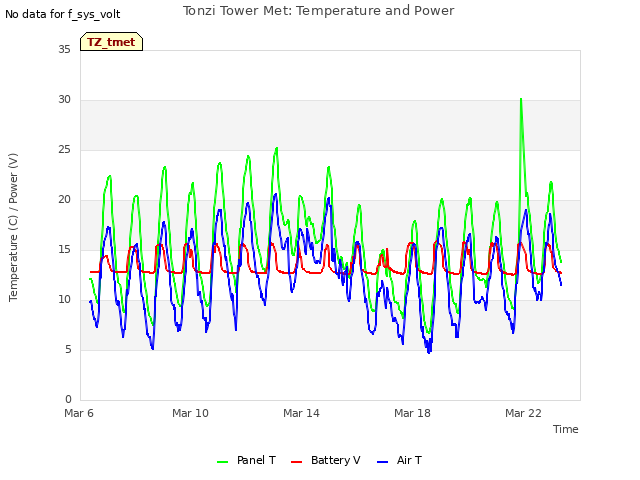Click the 0 y-axis tick label
The width and height of the screenshot is (640, 480).
[68, 400]
